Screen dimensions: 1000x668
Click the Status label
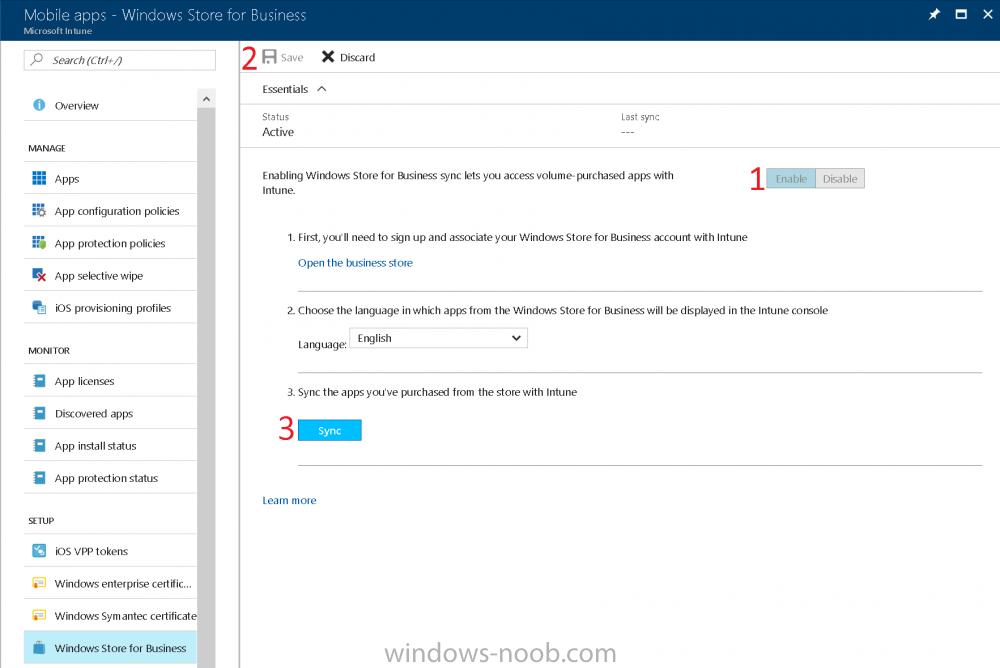point(276,117)
